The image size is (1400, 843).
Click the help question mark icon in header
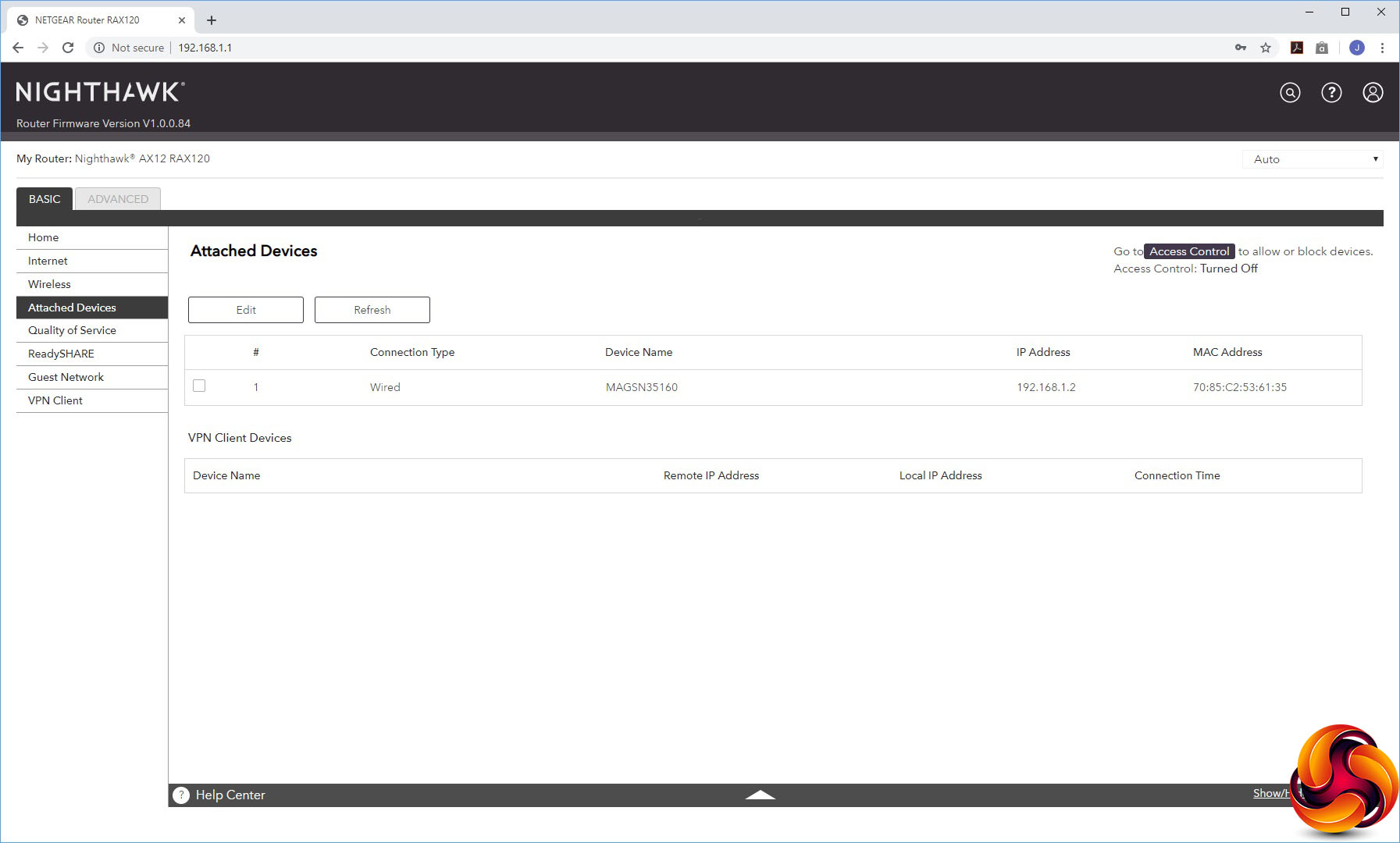click(1331, 93)
